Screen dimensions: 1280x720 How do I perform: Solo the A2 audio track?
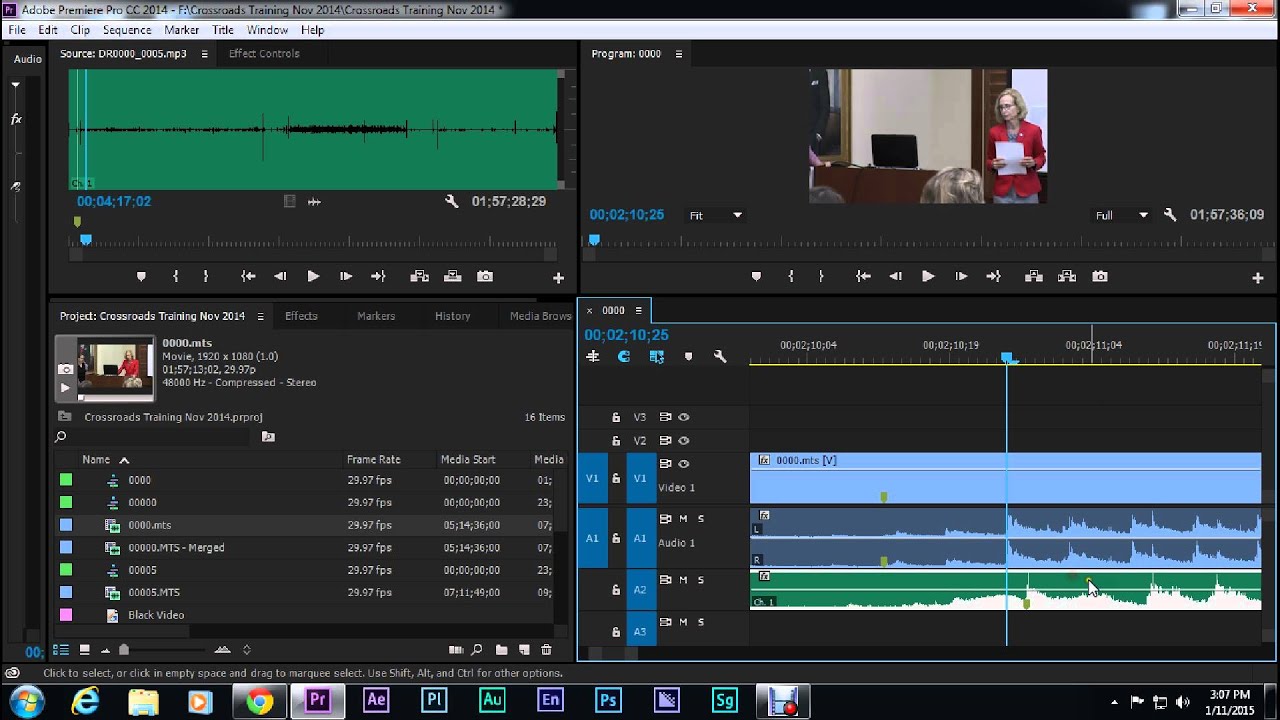point(701,580)
